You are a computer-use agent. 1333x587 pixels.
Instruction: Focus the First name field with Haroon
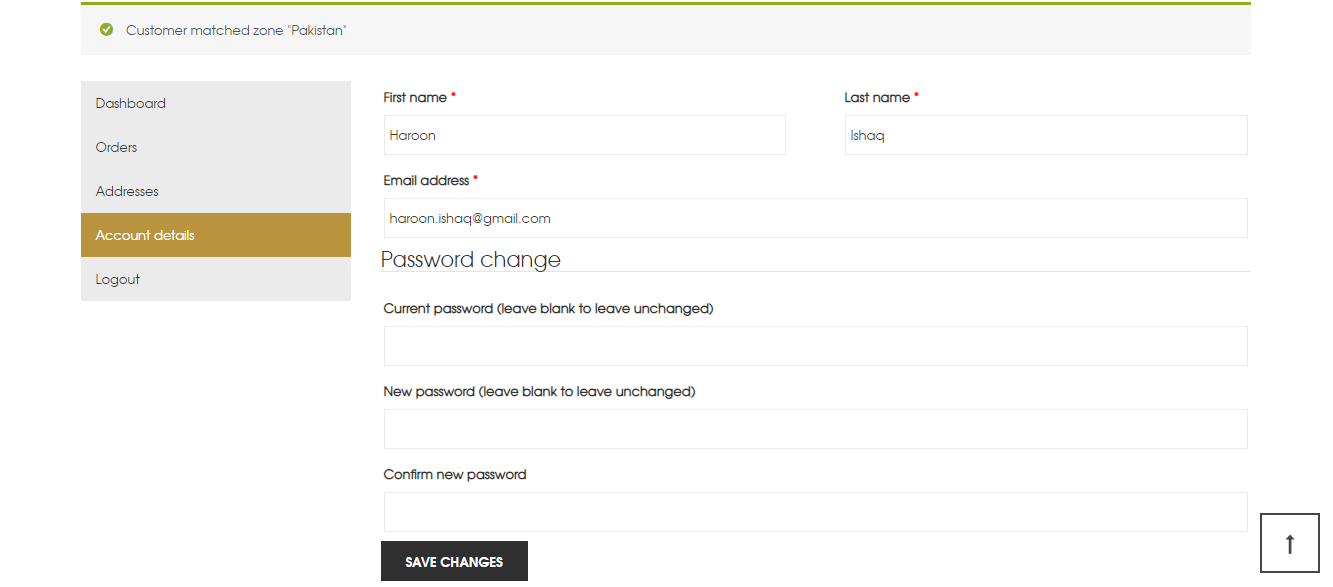coord(584,135)
